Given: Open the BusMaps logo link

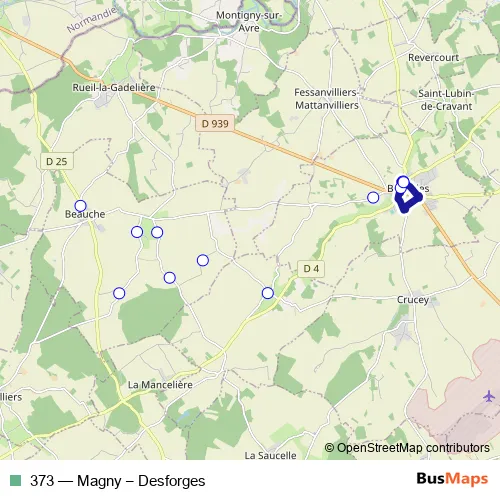Looking at the screenshot, I should (x=452, y=478).
